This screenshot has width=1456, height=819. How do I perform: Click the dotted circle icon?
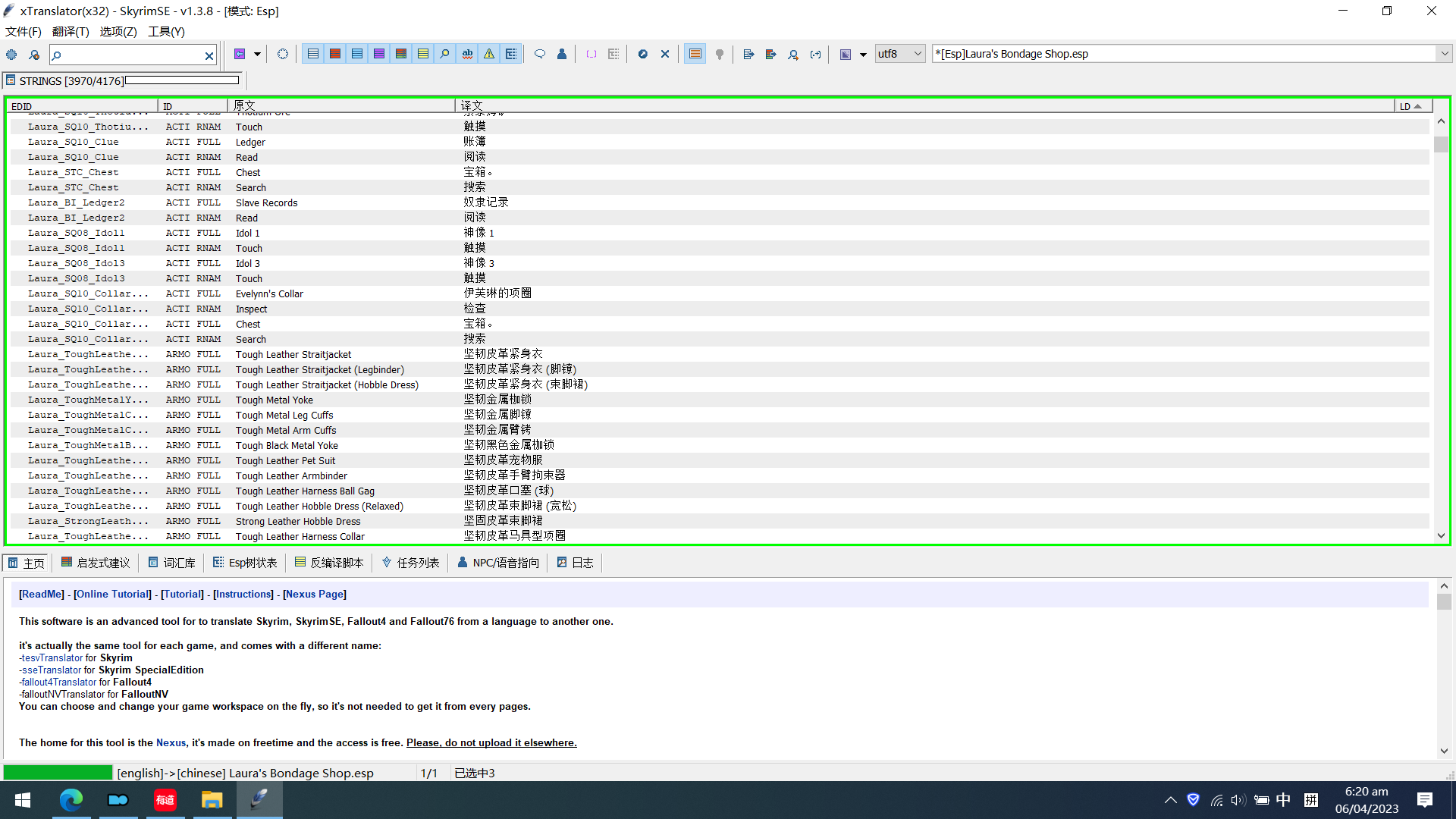[282, 54]
